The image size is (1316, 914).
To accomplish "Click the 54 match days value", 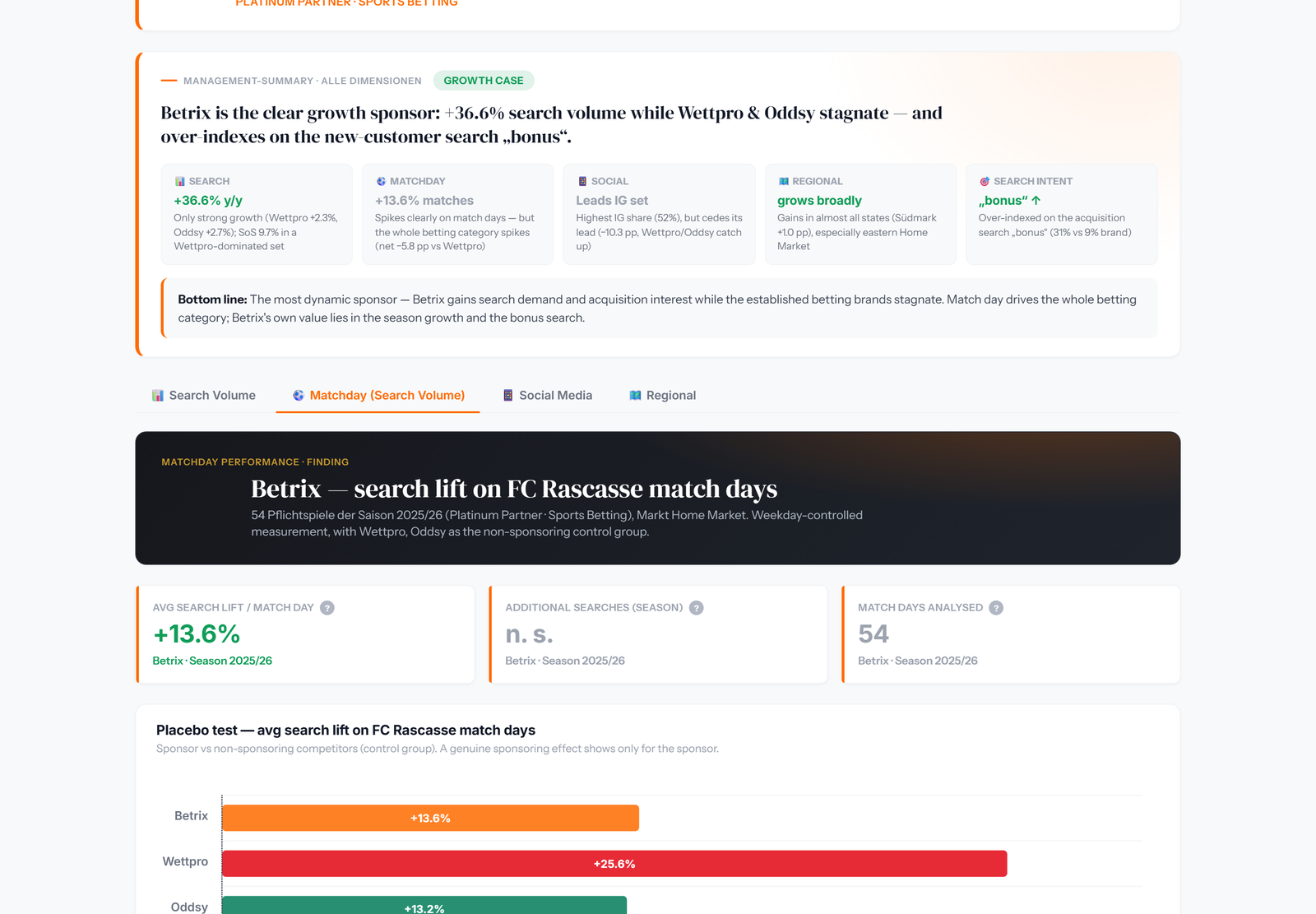I will click(873, 634).
